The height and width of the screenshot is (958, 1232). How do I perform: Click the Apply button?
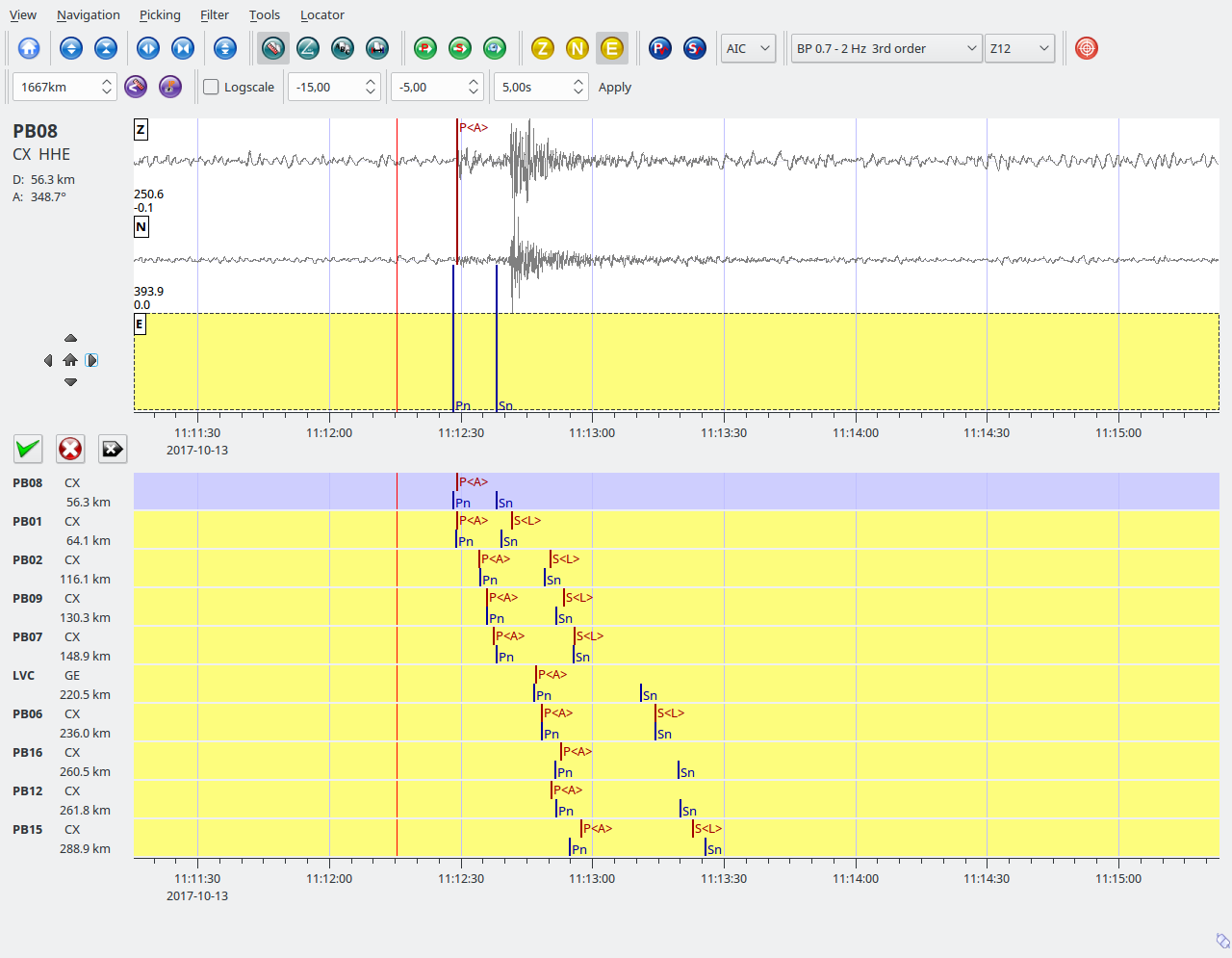click(x=614, y=88)
